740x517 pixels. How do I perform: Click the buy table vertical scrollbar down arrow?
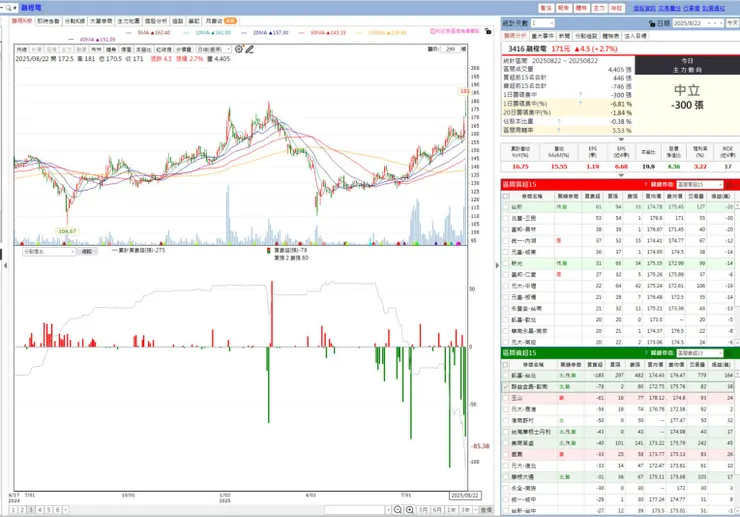(736, 342)
